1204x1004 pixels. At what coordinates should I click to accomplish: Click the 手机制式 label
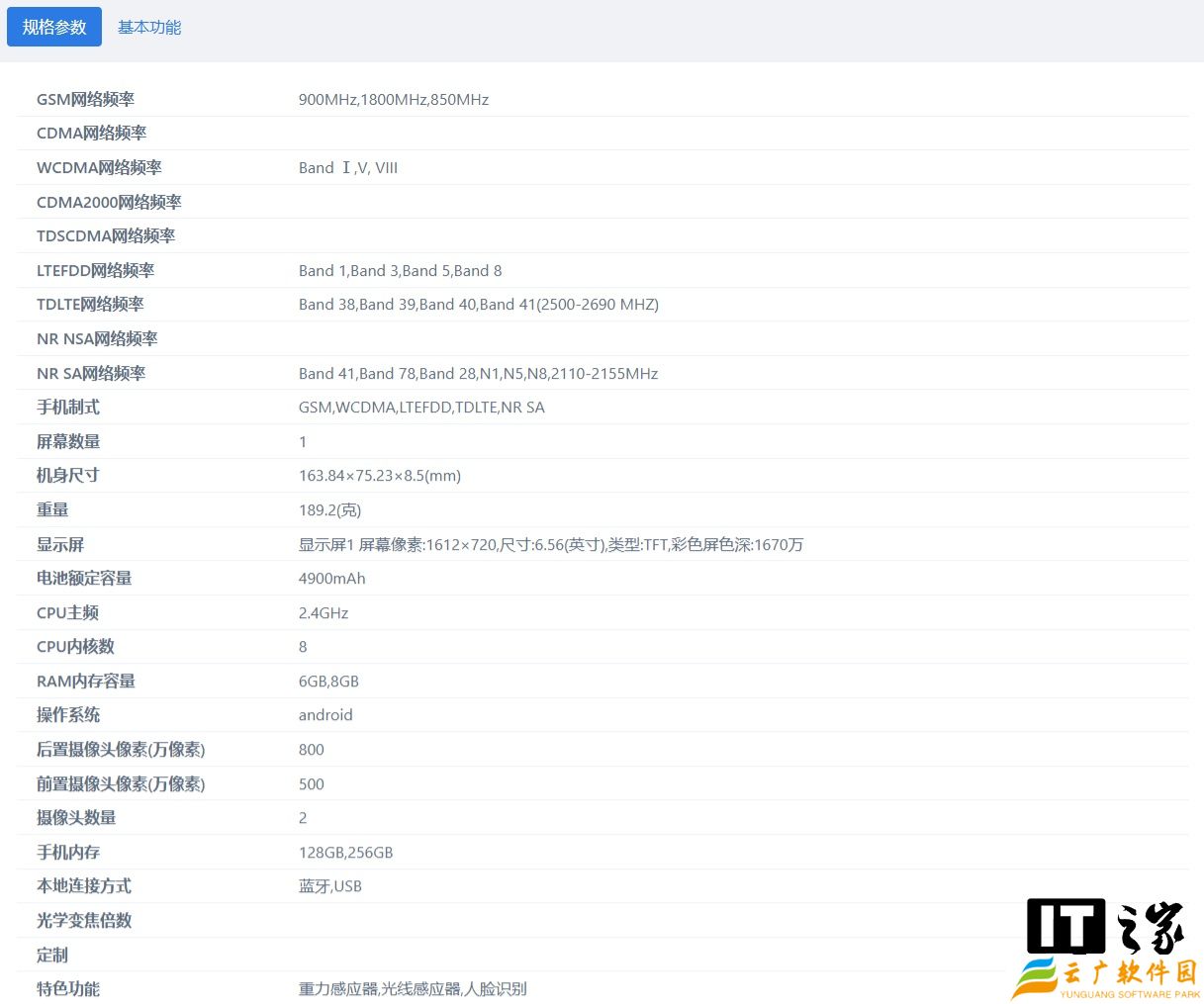click(68, 407)
